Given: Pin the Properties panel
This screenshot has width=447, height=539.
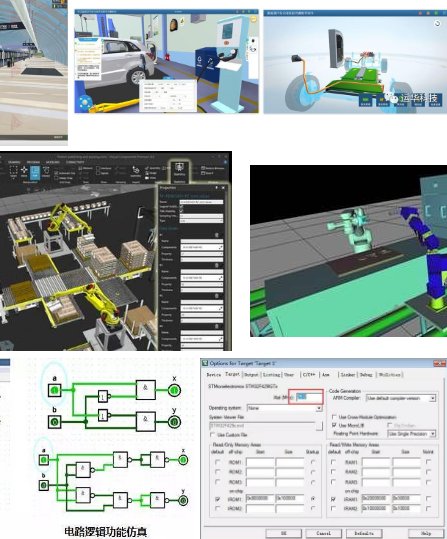Looking at the screenshot, I should pyautogui.click(x=217, y=188).
